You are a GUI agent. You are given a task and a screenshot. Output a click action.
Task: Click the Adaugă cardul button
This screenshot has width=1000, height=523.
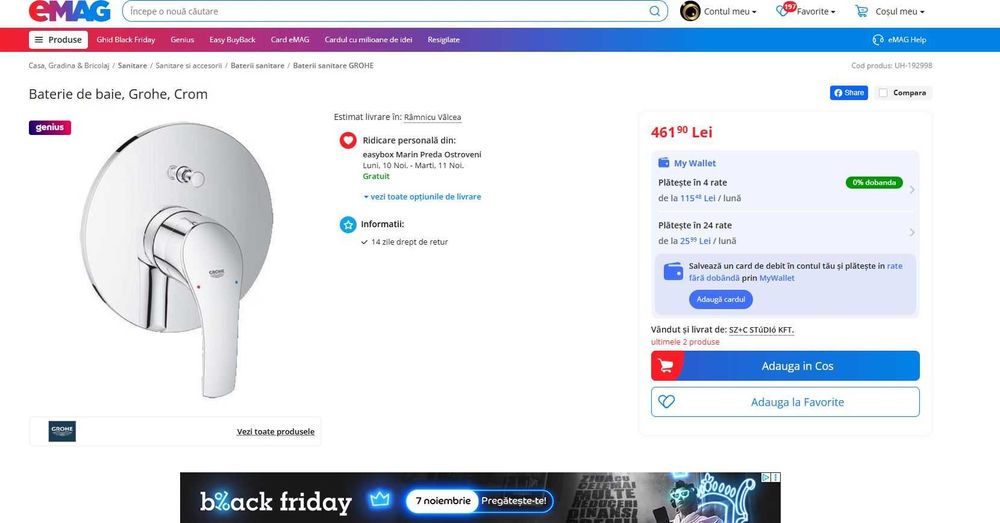[x=721, y=299]
